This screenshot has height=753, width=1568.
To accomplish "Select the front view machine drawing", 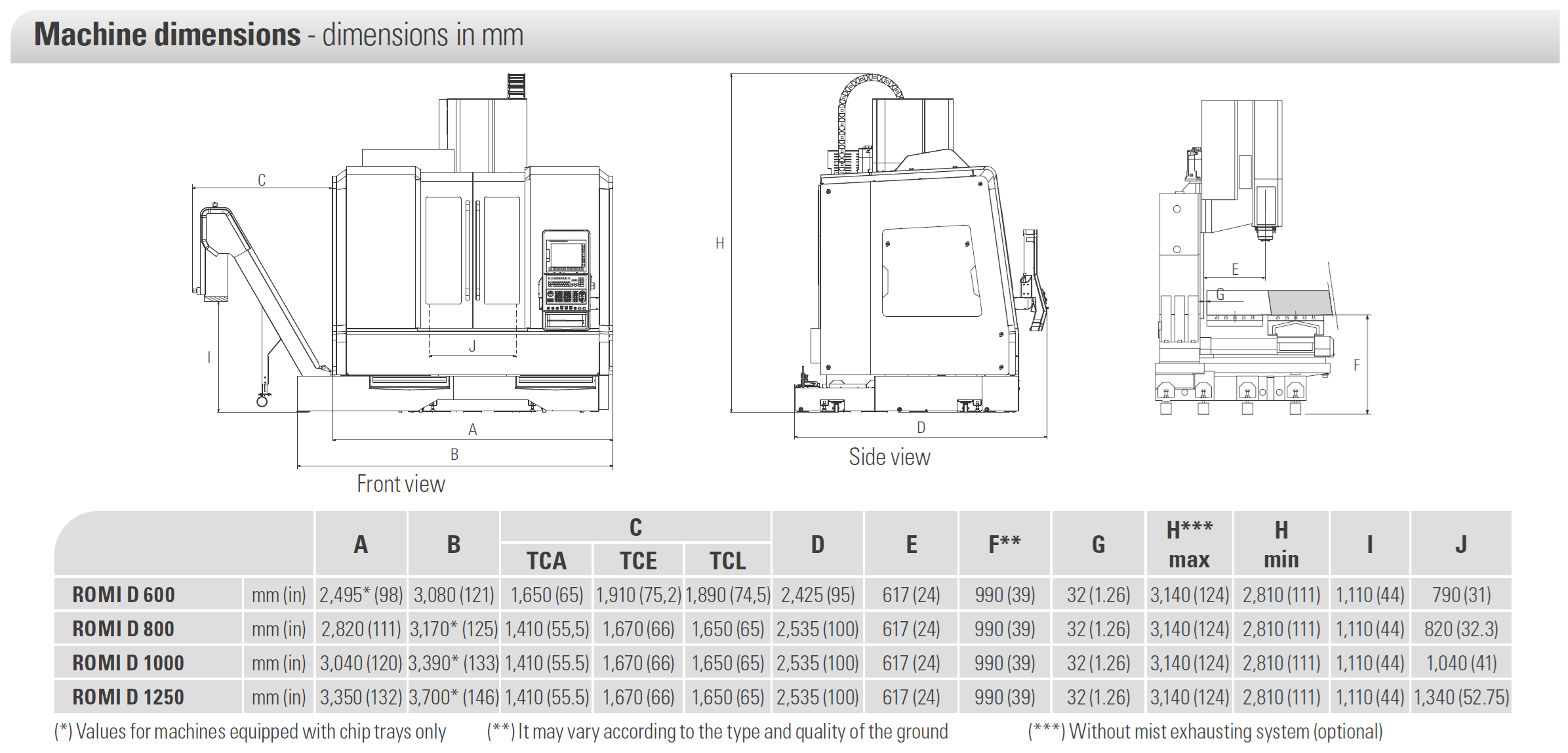I will coord(403,270).
